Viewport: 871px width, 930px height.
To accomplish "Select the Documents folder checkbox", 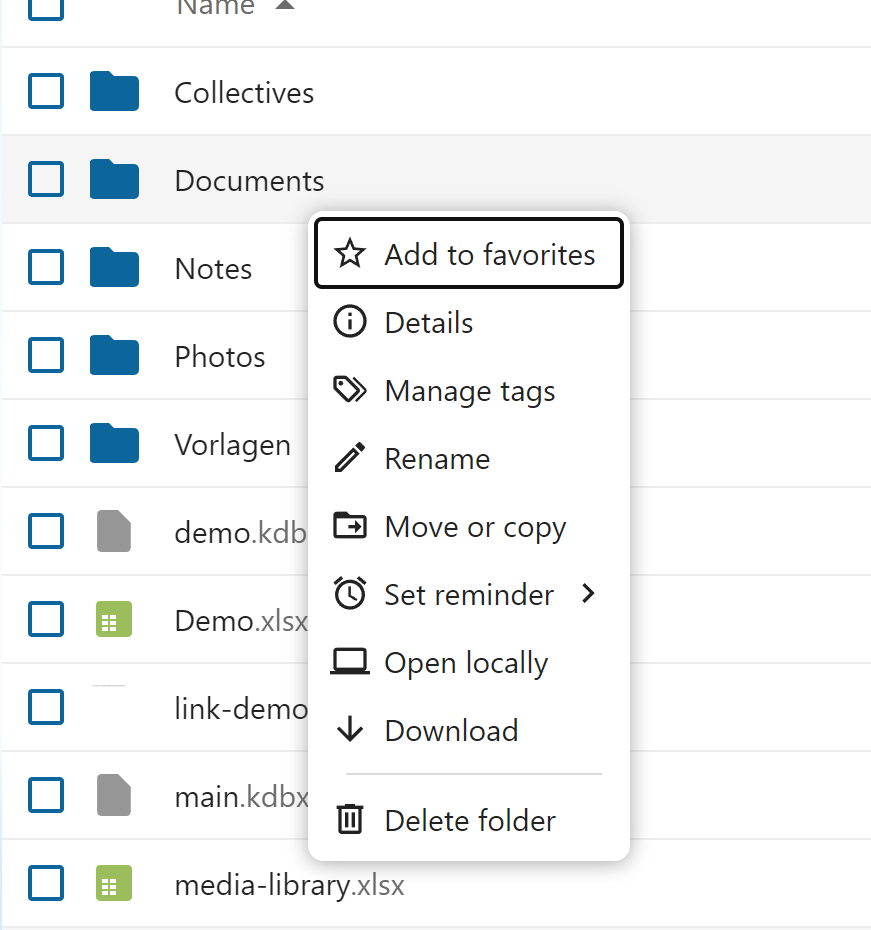I will click(x=46, y=180).
